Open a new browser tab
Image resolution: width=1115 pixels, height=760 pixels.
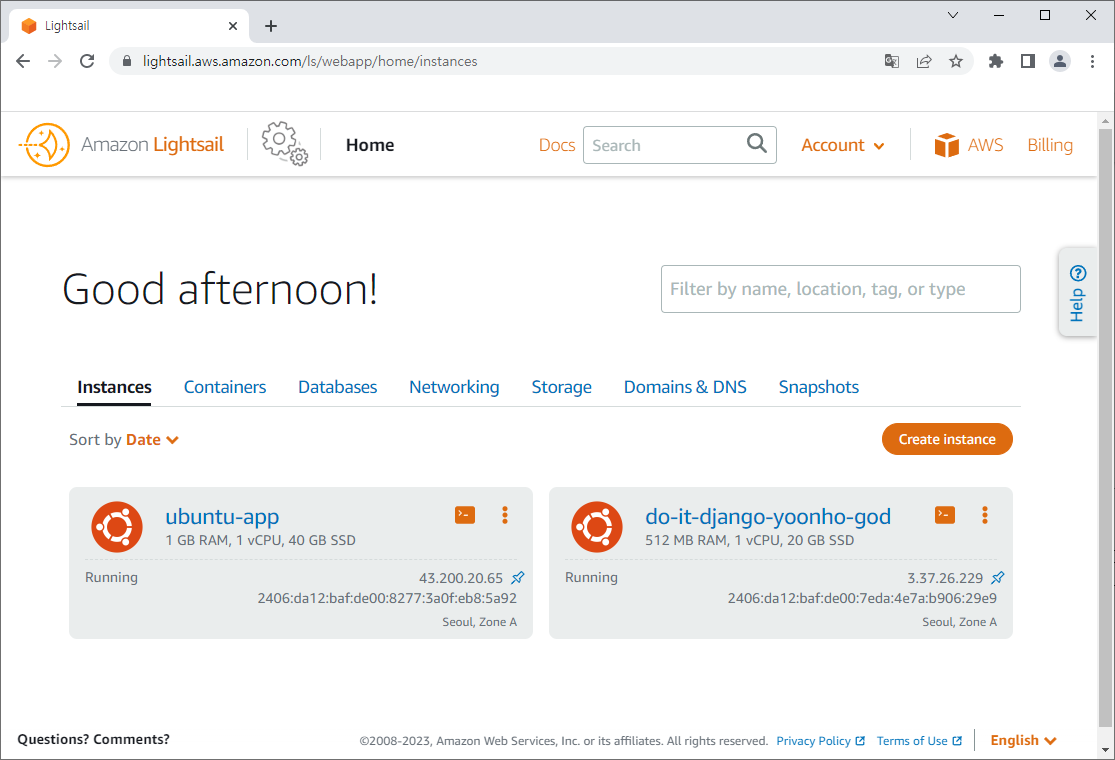click(x=271, y=26)
